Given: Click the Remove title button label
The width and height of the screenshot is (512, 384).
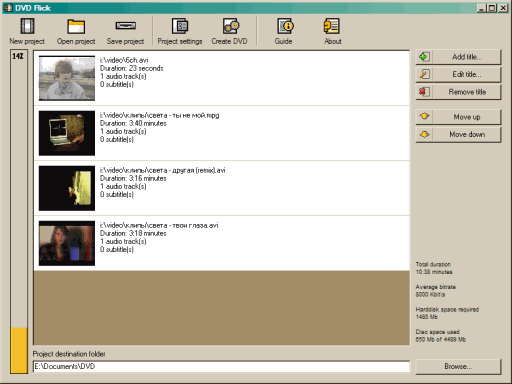Looking at the screenshot, I should coord(467,92).
